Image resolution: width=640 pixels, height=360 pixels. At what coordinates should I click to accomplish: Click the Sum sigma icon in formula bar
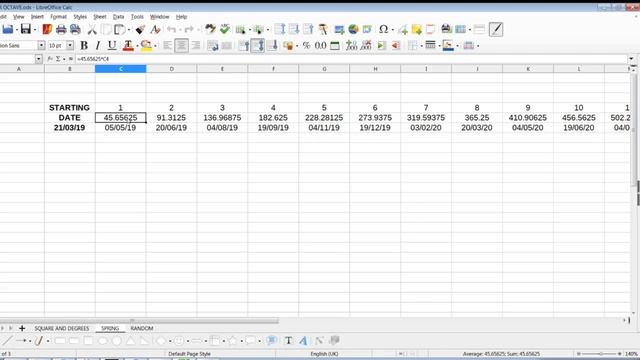click(58, 59)
